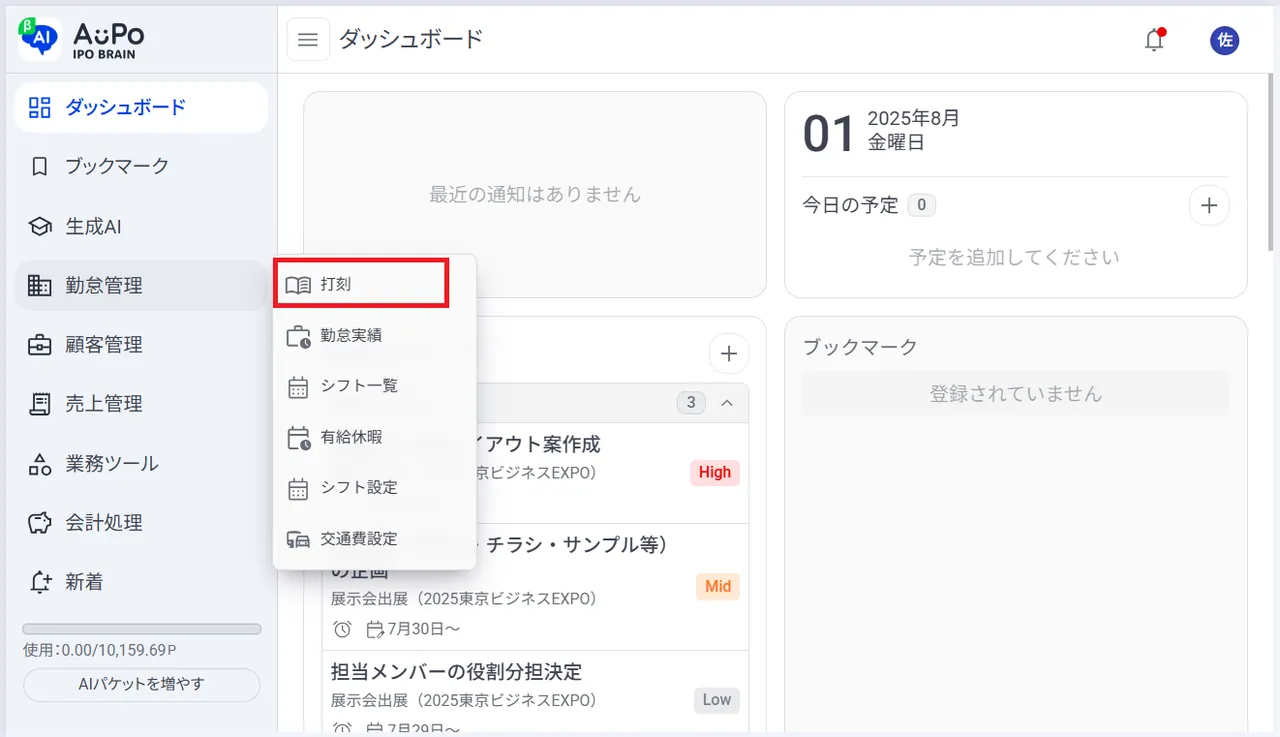This screenshot has height=737, width=1280.
Task: Open 生成AI in the sidebar
Action: click(141, 227)
